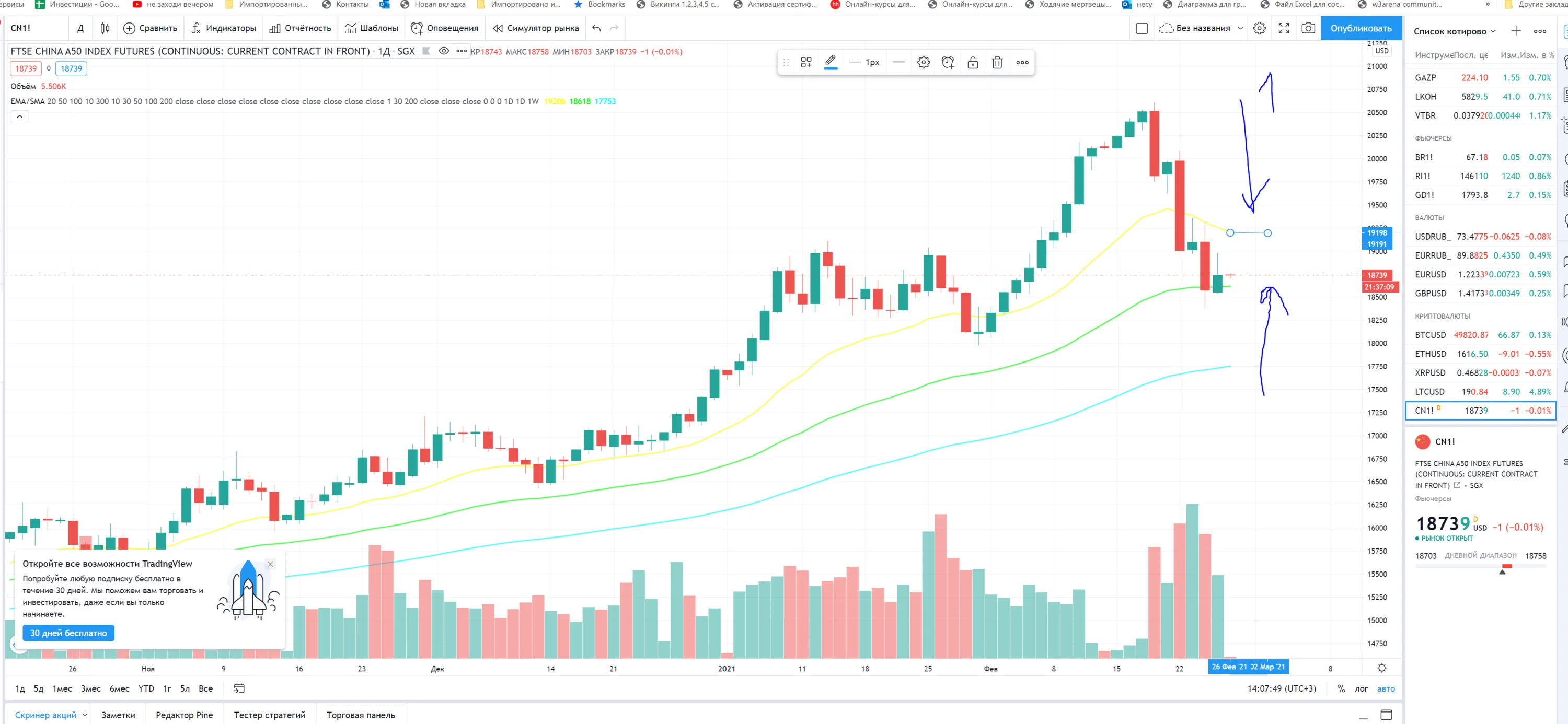Select the 1мес time range
Image resolution: width=1568 pixels, height=724 pixels.
point(62,688)
